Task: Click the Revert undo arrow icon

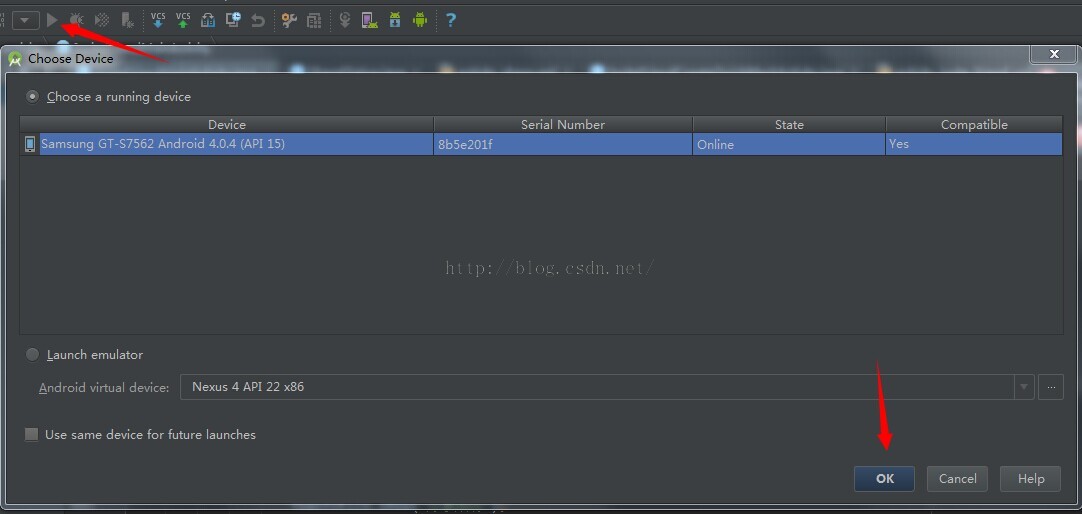Action: click(x=258, y=20)
